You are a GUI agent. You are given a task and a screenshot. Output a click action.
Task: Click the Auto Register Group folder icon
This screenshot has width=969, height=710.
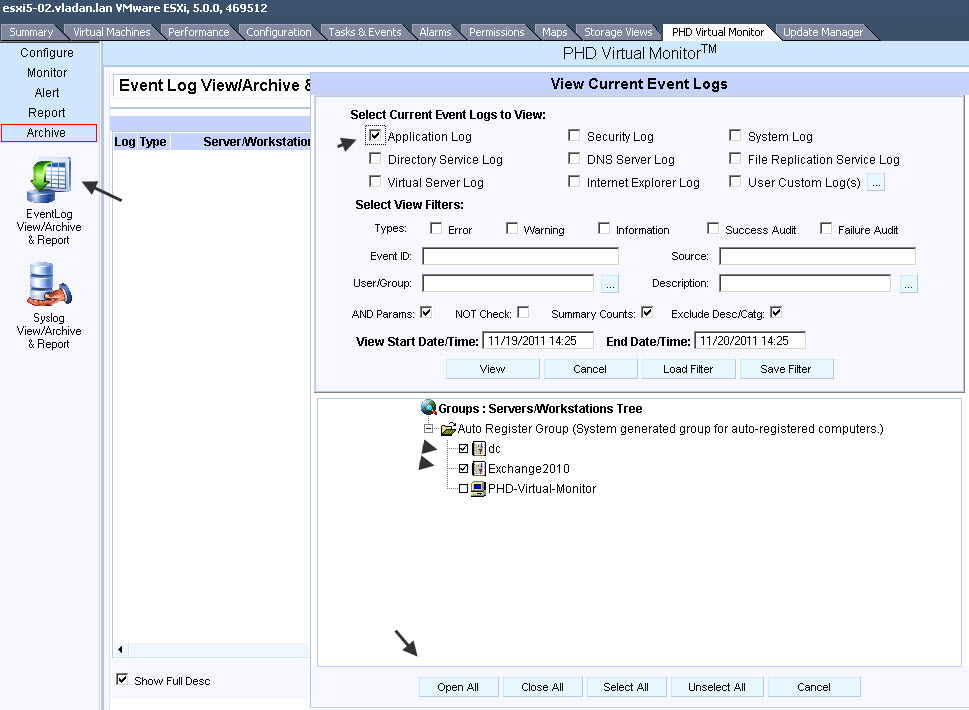click(448, 428)
